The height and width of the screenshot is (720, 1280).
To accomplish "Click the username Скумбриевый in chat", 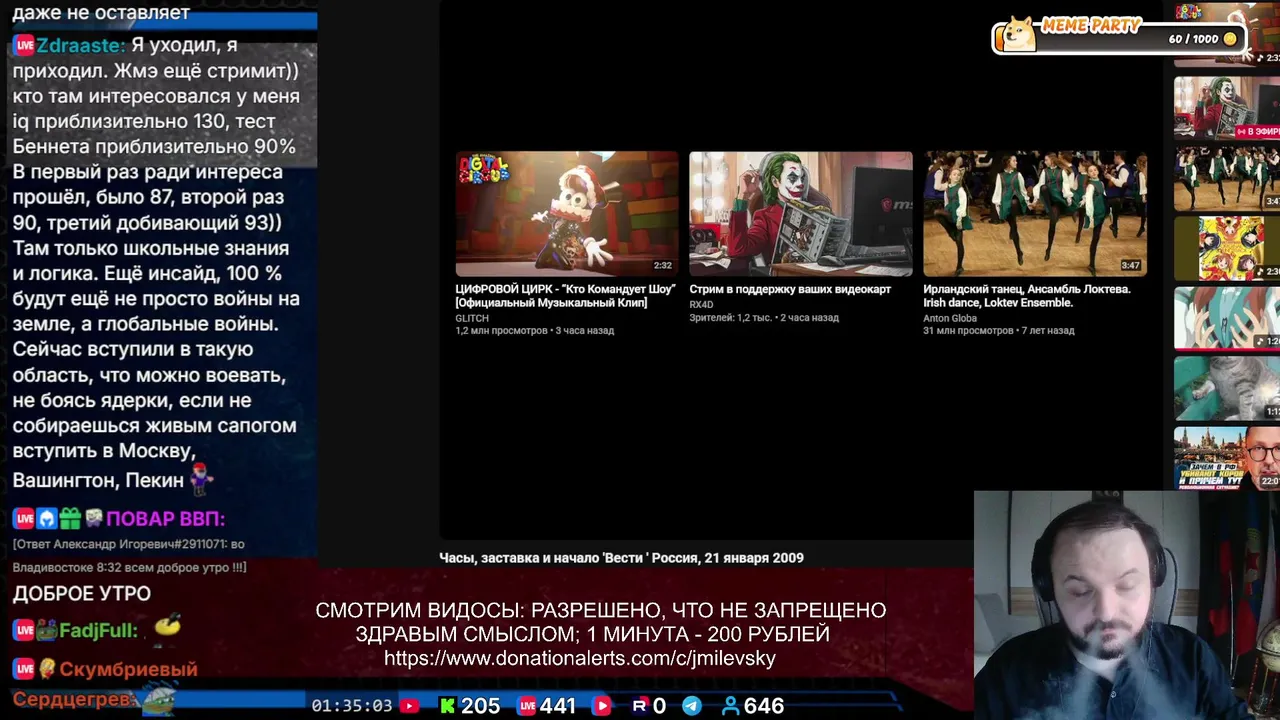I will (x=128, y=669).
